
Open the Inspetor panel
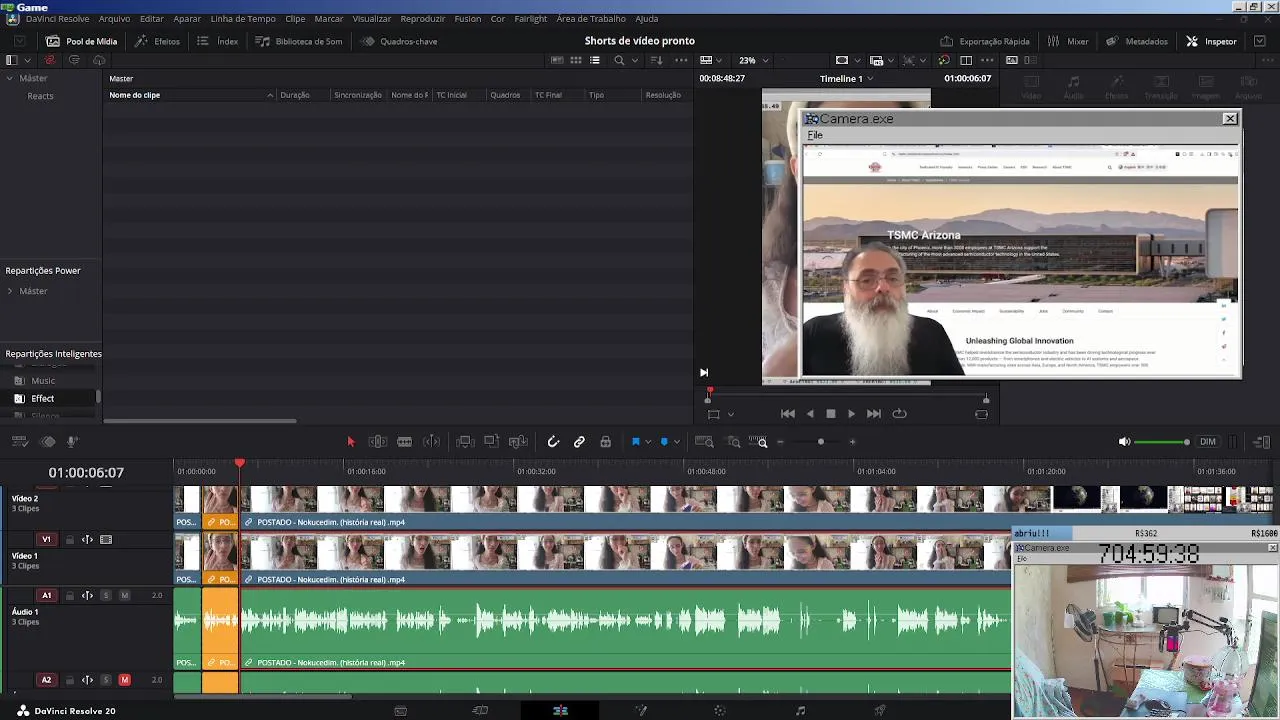pos(1212,41)
